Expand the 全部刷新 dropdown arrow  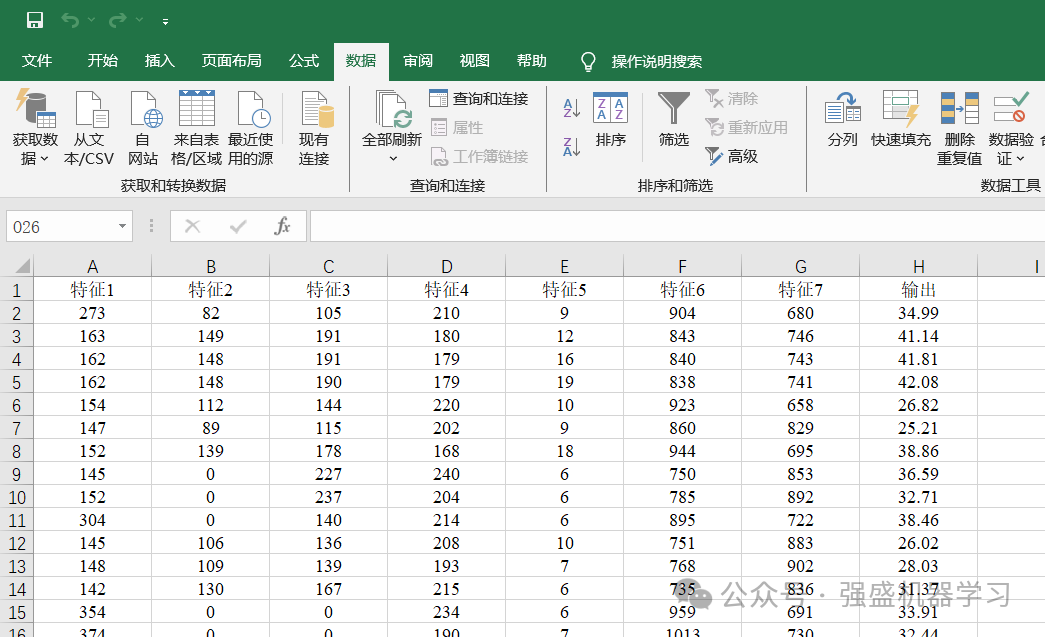tap(393, 159)
